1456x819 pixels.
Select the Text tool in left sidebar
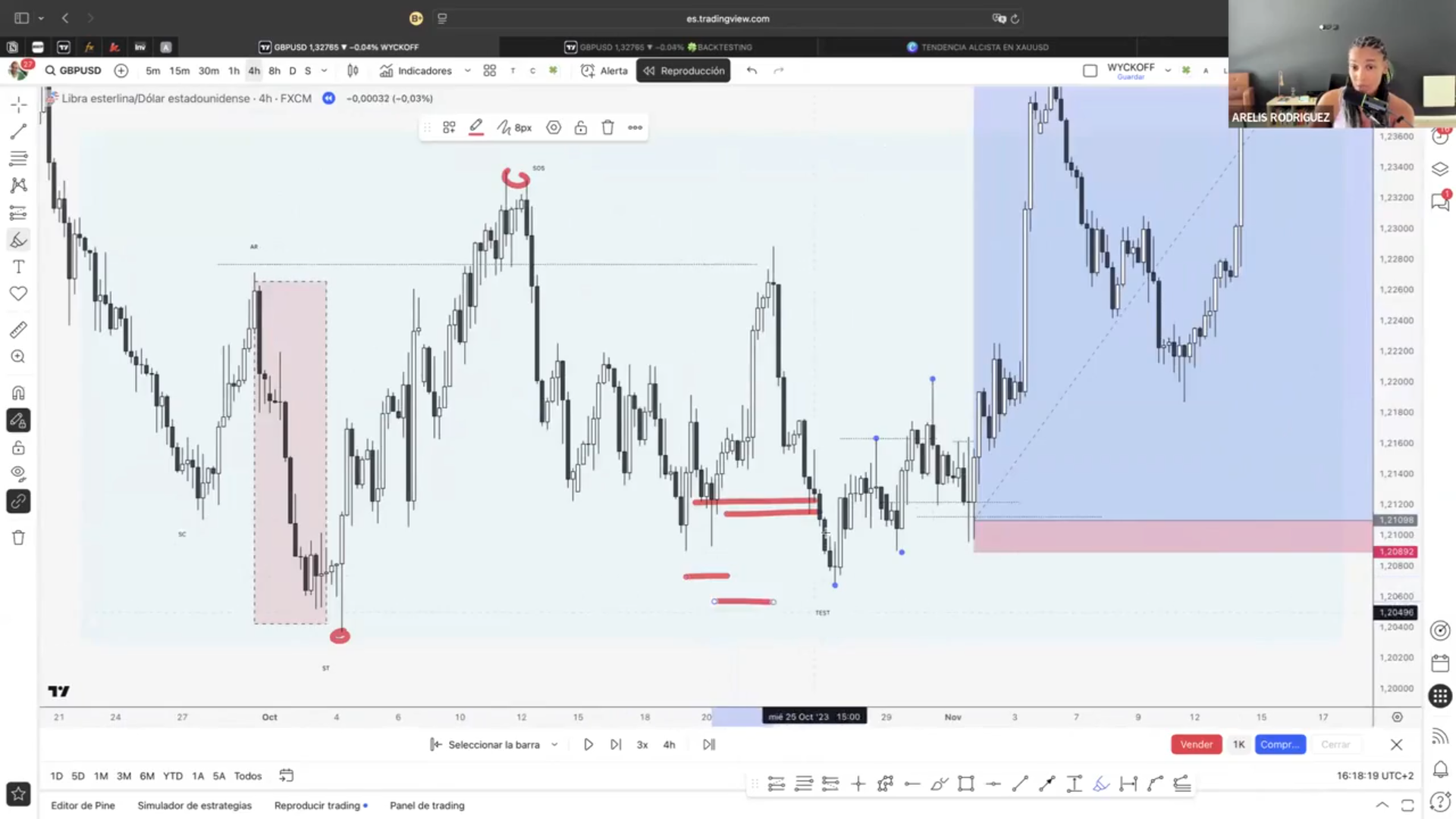pos(18,267)
